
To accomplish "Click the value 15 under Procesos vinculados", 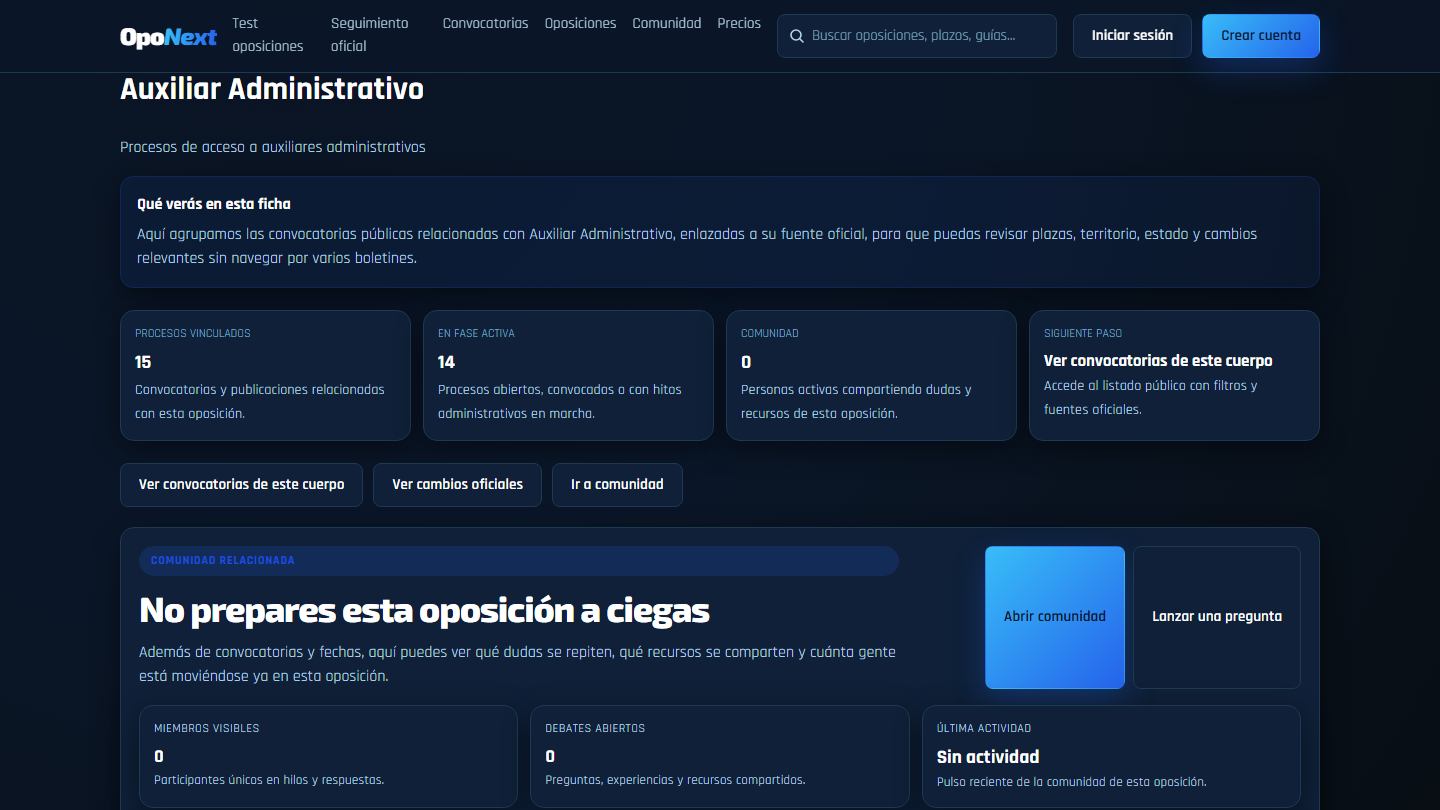I will 143,362.
